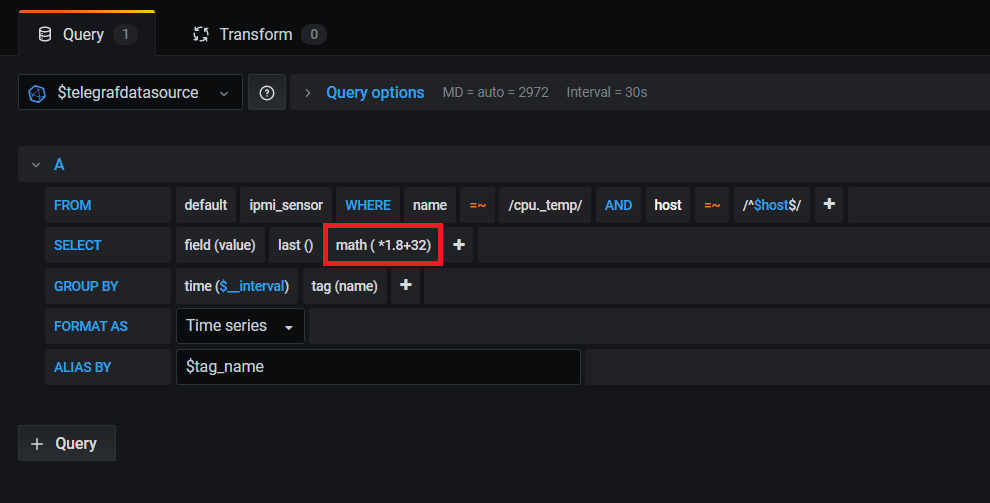Image resolution: width=990 pixels, height=503 pixels.
Task: Change the =~ operator for host
Action: (x=712, y=204)
